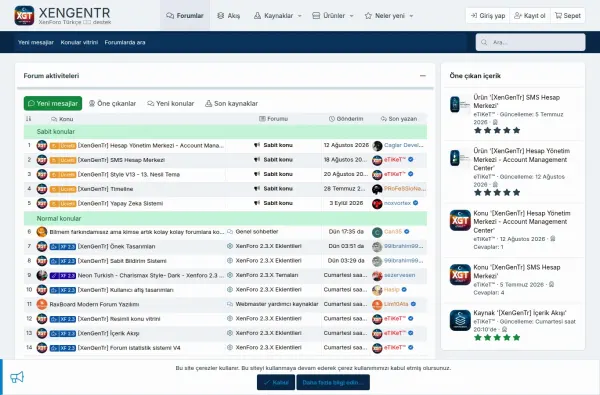Expand the Ürünler dropdown arrow
This screenshot has width=600, height=395.
pos(351,16)
